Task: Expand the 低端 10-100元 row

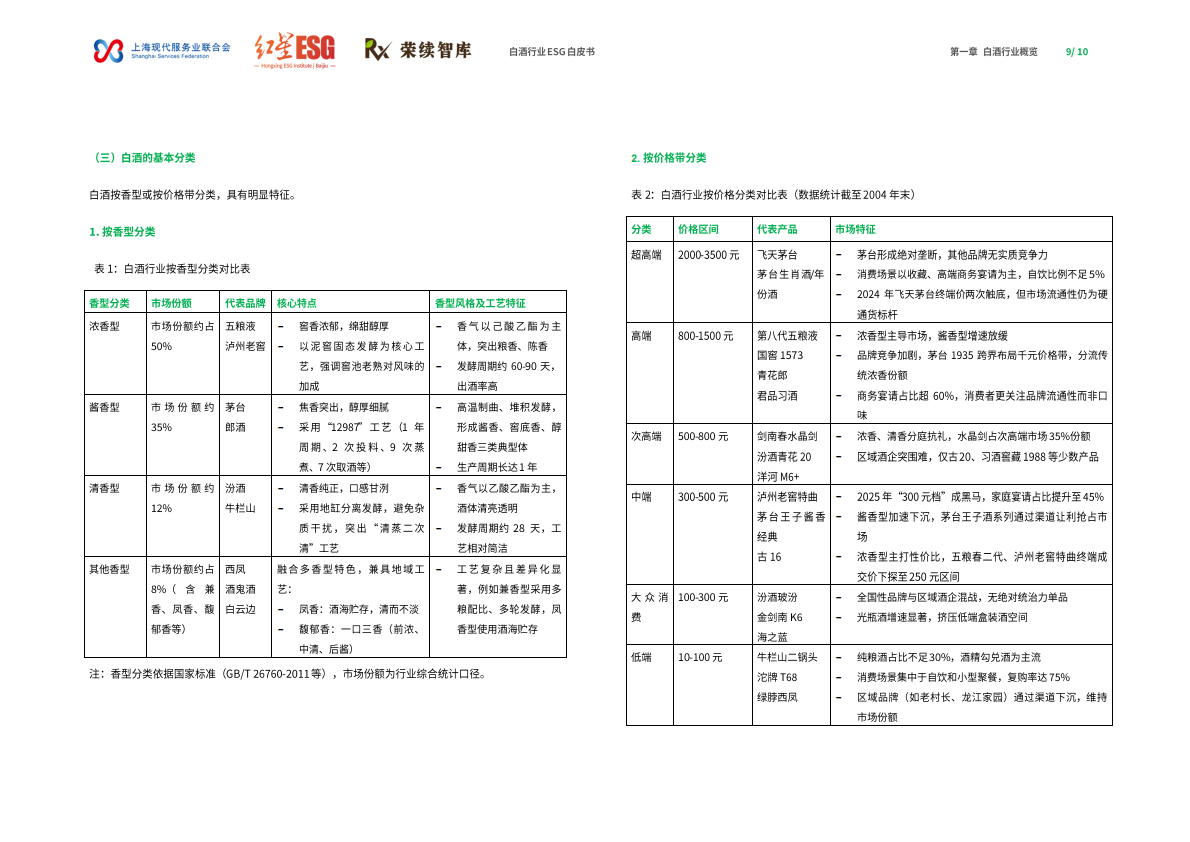Action: pyautogui.click(x=643, y=656)
